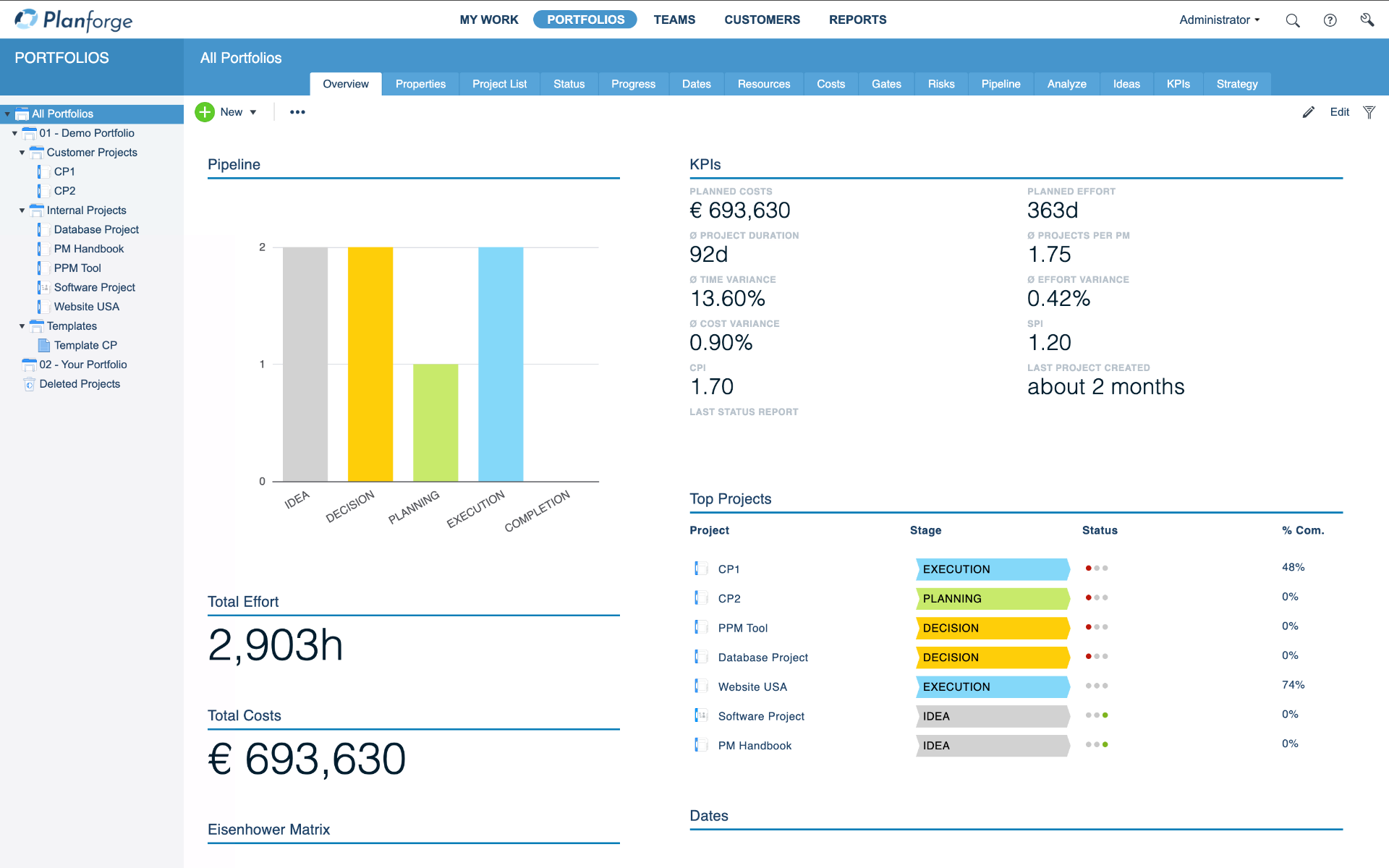This screenshot has height=868, width=1389.
Task: Click the green PLANNING bar in Pipeline chart
Action: coord(436,422)
